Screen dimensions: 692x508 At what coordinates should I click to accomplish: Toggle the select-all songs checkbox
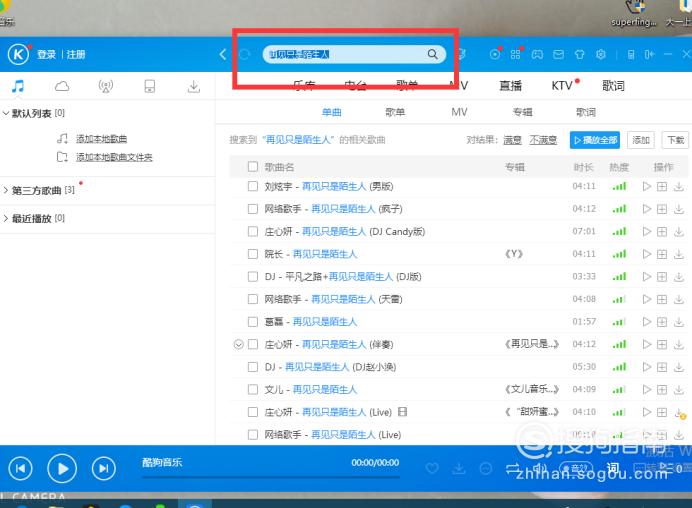[253, 167]
